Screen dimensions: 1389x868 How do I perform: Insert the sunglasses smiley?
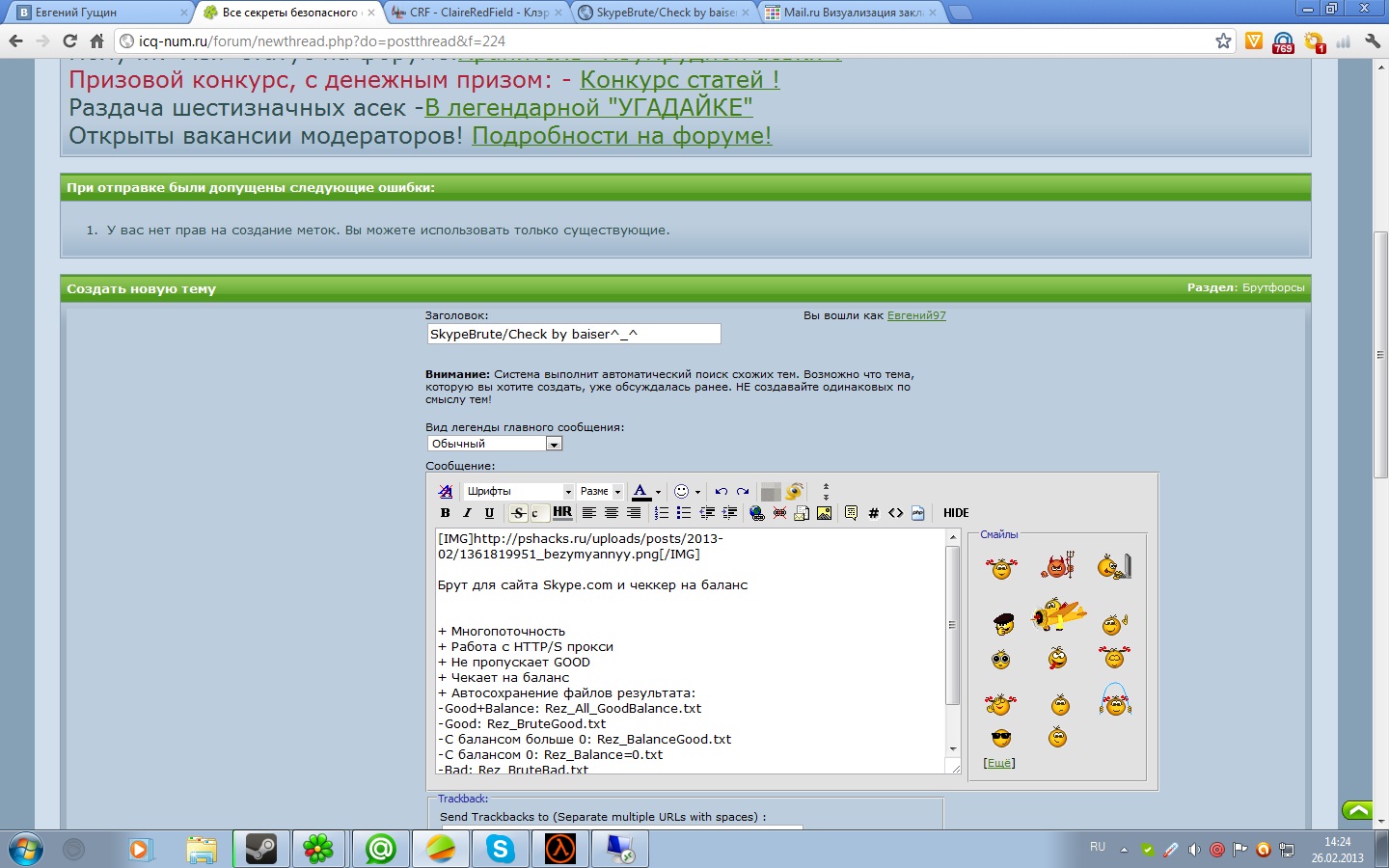(x=1001, y=739)
